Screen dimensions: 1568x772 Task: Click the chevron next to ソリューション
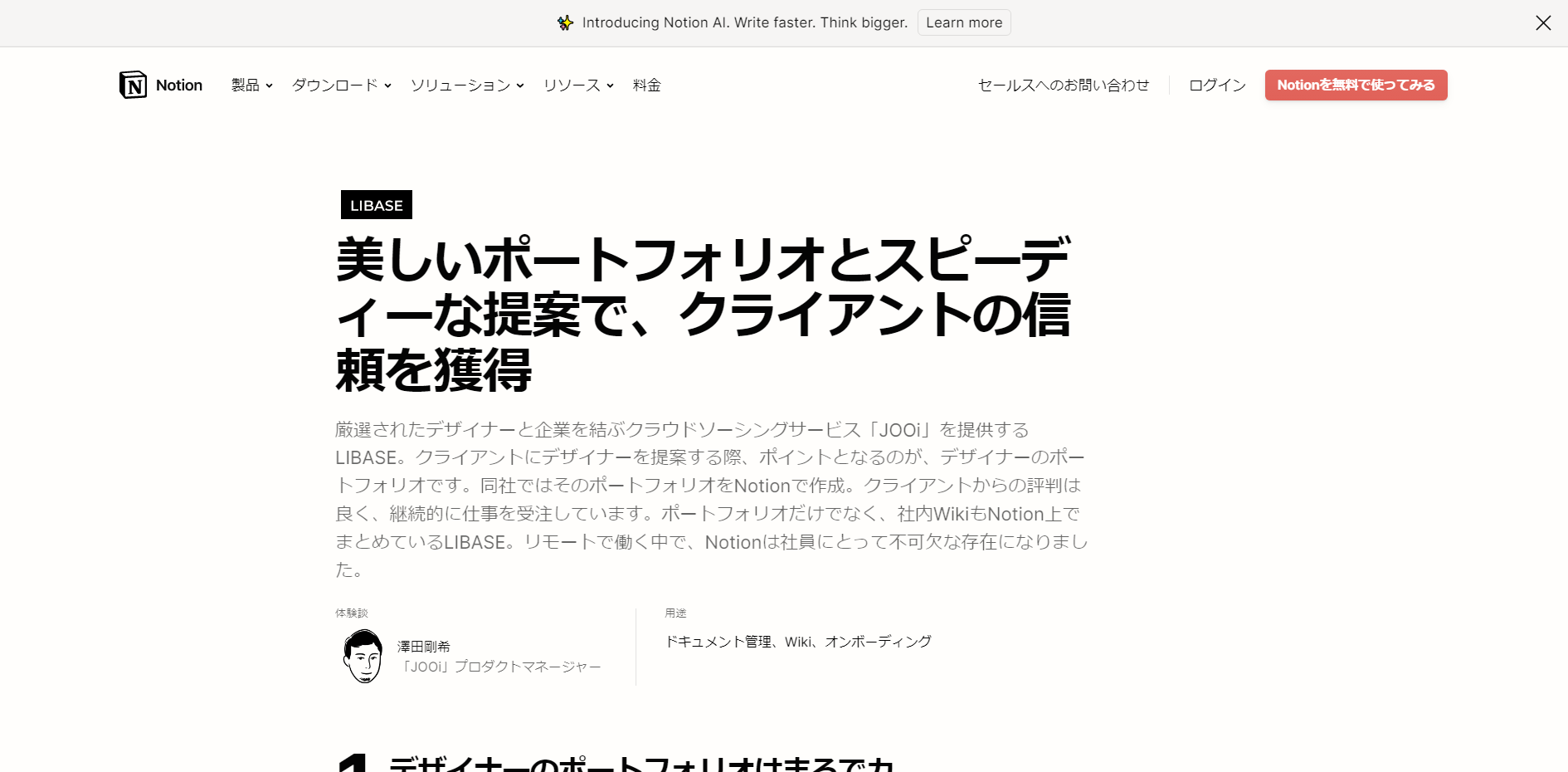[x=520, y=86]
